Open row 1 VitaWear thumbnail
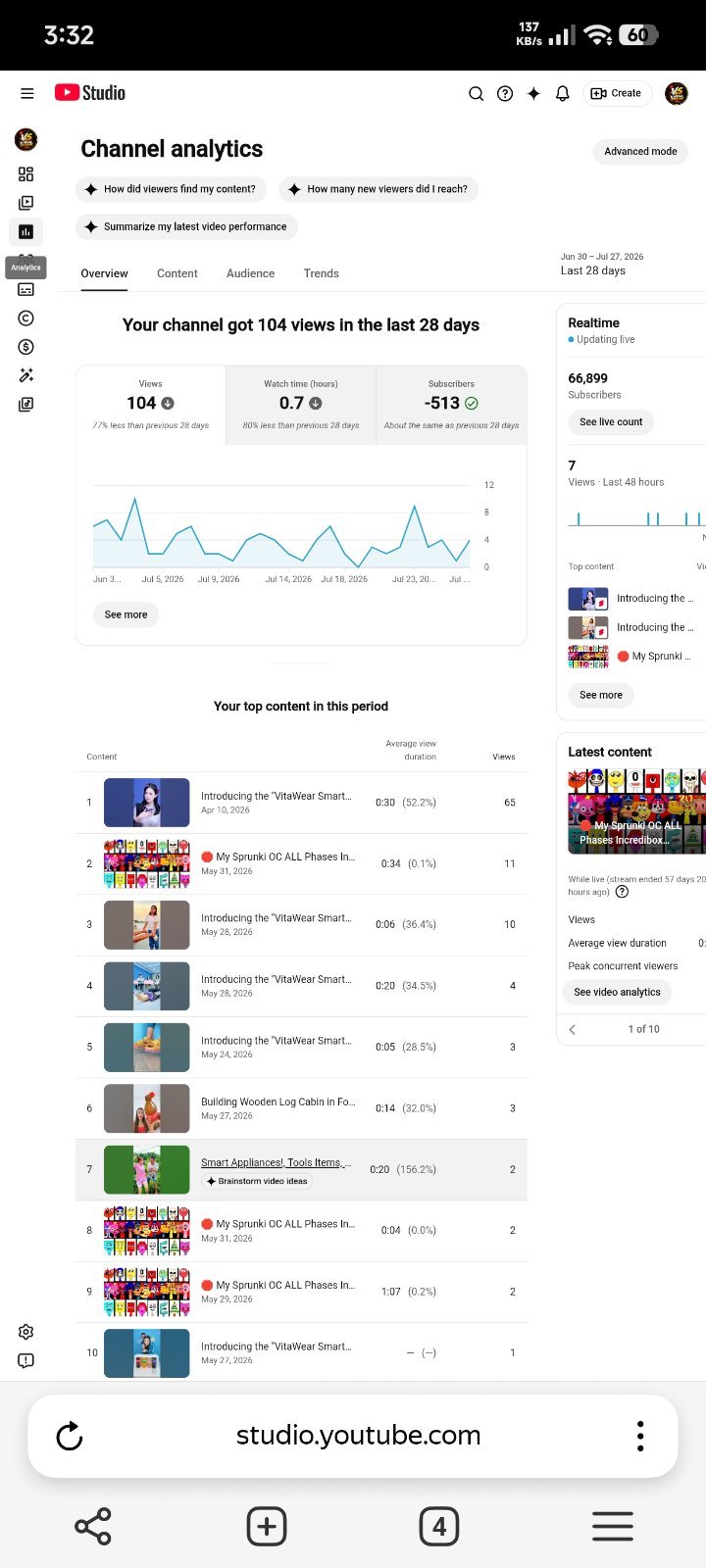The image size is (706, 1568). coord(147,803)
